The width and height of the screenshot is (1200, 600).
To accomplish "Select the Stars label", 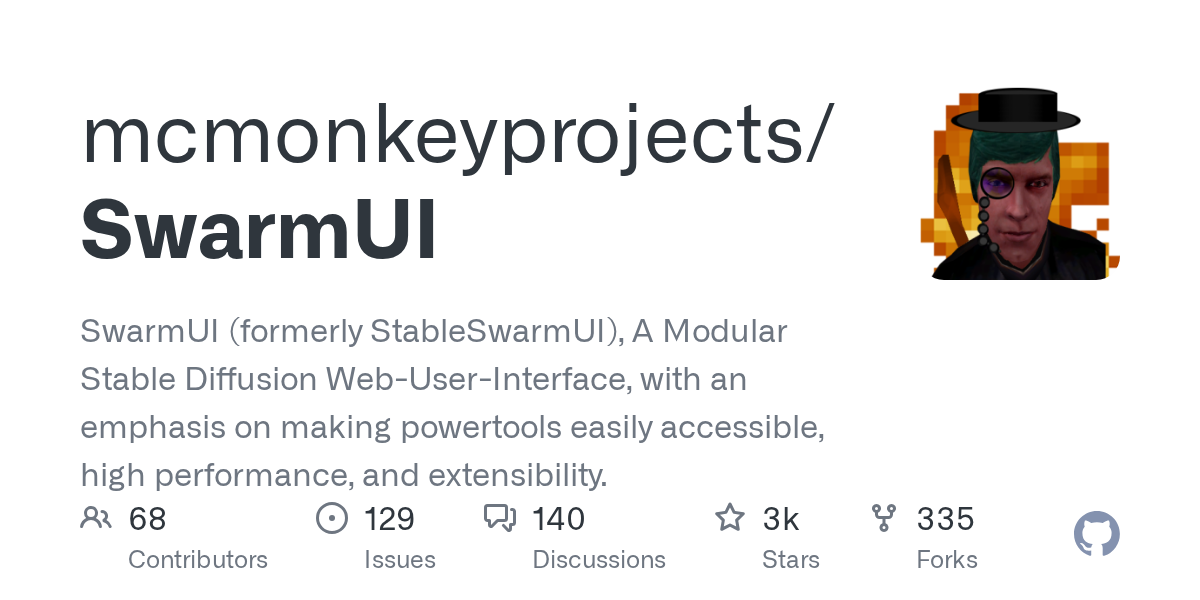I will 790,559.
